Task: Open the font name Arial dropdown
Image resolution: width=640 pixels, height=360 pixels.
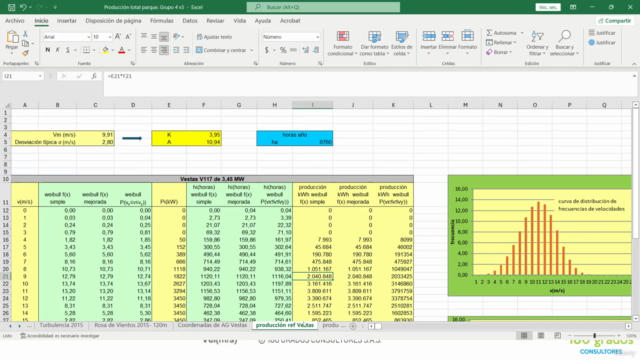Action: [88, 37]
